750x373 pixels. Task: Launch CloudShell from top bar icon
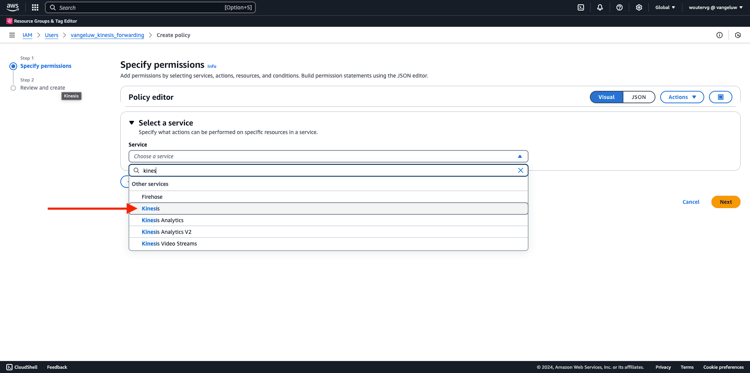(x=581, y=7)
